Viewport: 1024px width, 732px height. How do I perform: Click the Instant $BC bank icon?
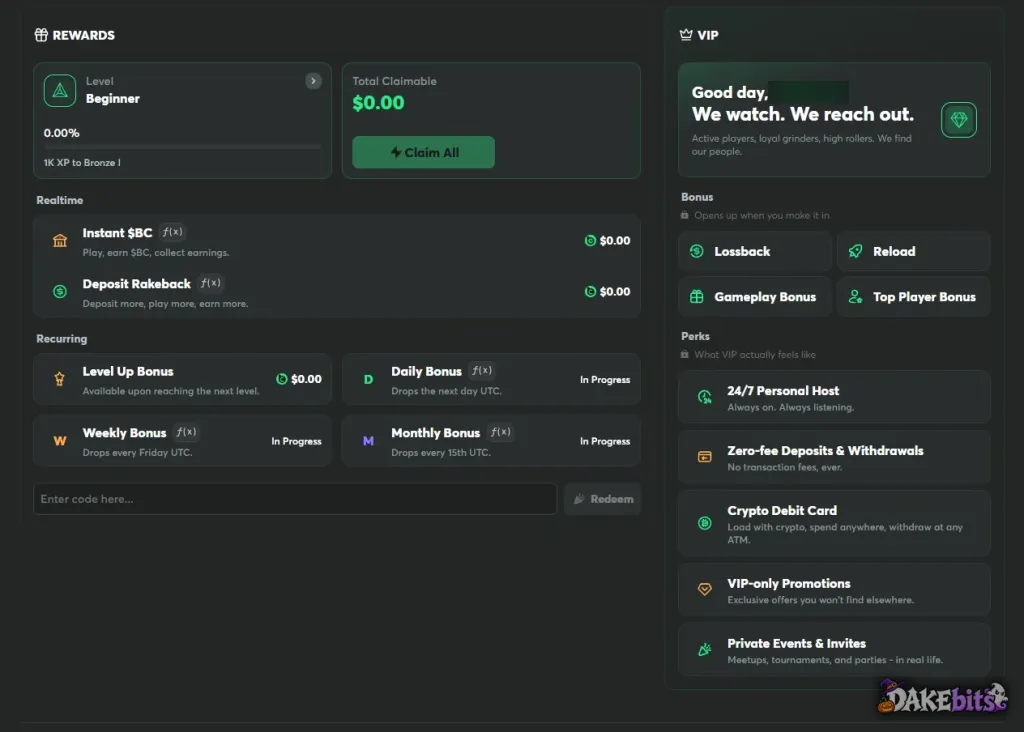pos(60,240)
